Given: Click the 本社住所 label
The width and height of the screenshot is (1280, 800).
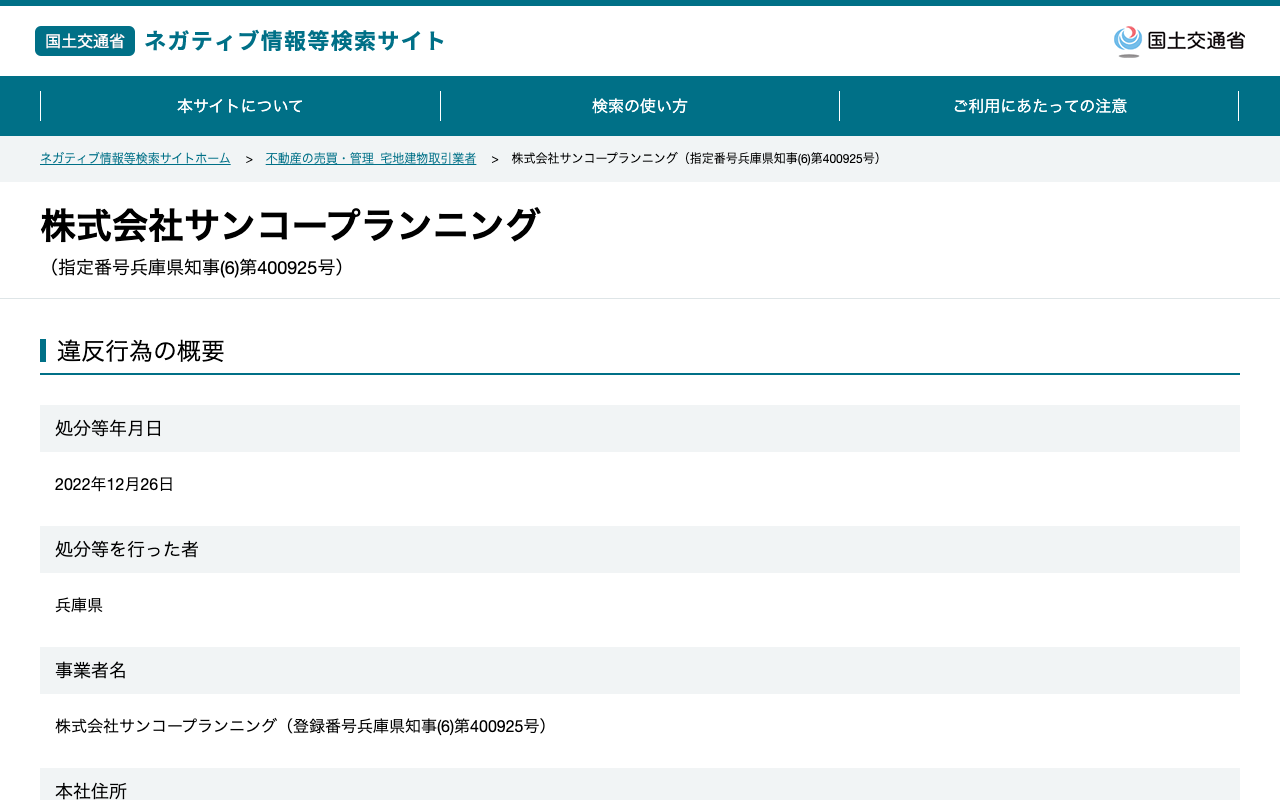Looking at the screenshot, I should [x=91, y=790].
